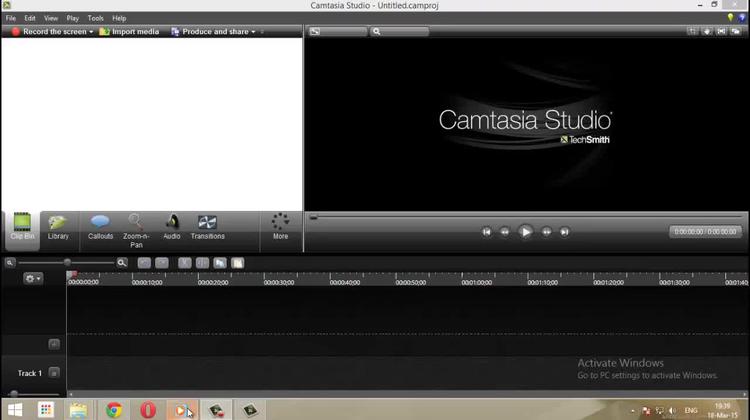This screenshot has height=420, width=750.
Task: Click the Undo button on timeline toolbar
Action: [144, 263]
